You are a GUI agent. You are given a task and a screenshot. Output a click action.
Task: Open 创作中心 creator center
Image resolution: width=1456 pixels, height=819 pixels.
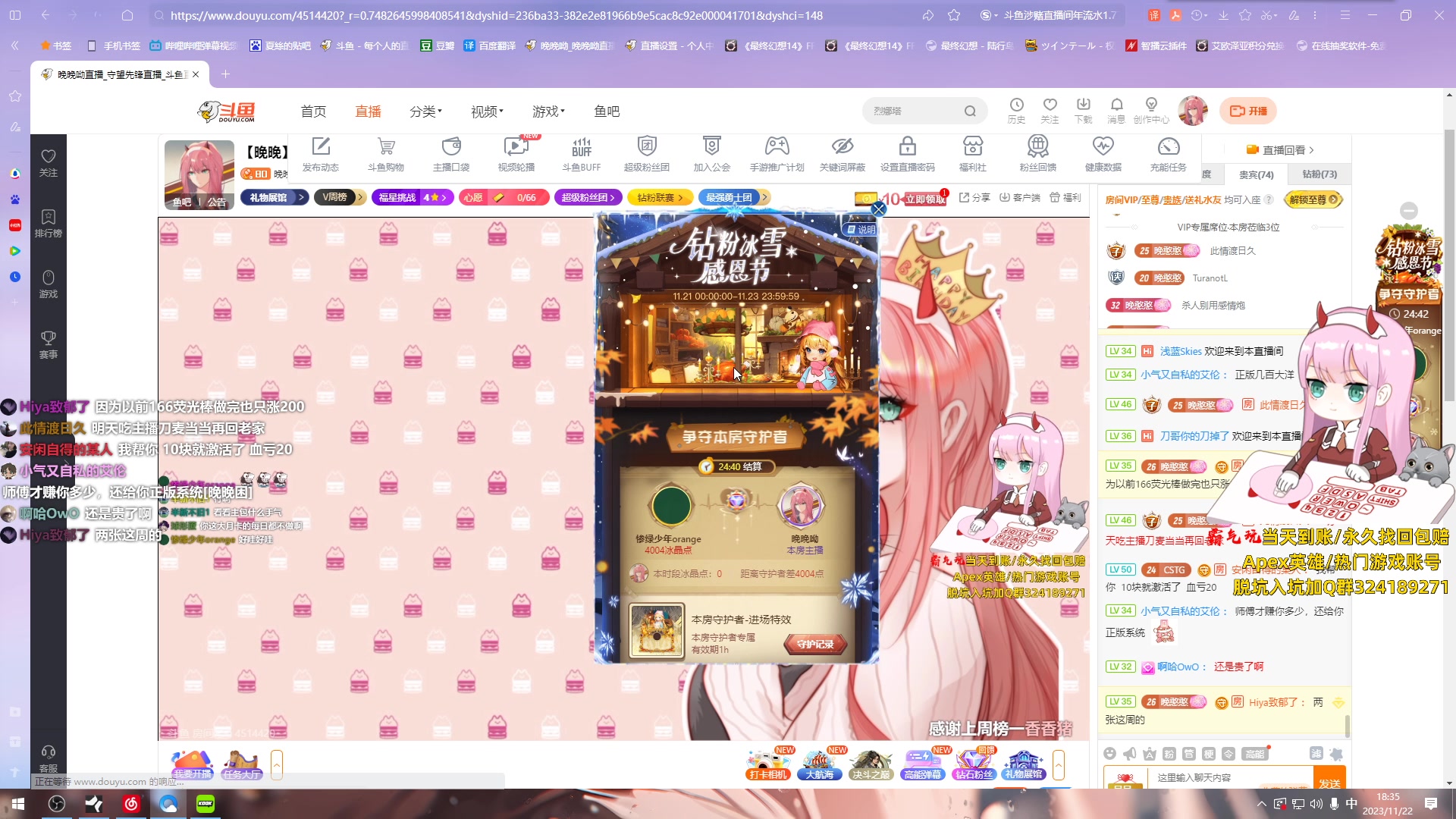1151,111
